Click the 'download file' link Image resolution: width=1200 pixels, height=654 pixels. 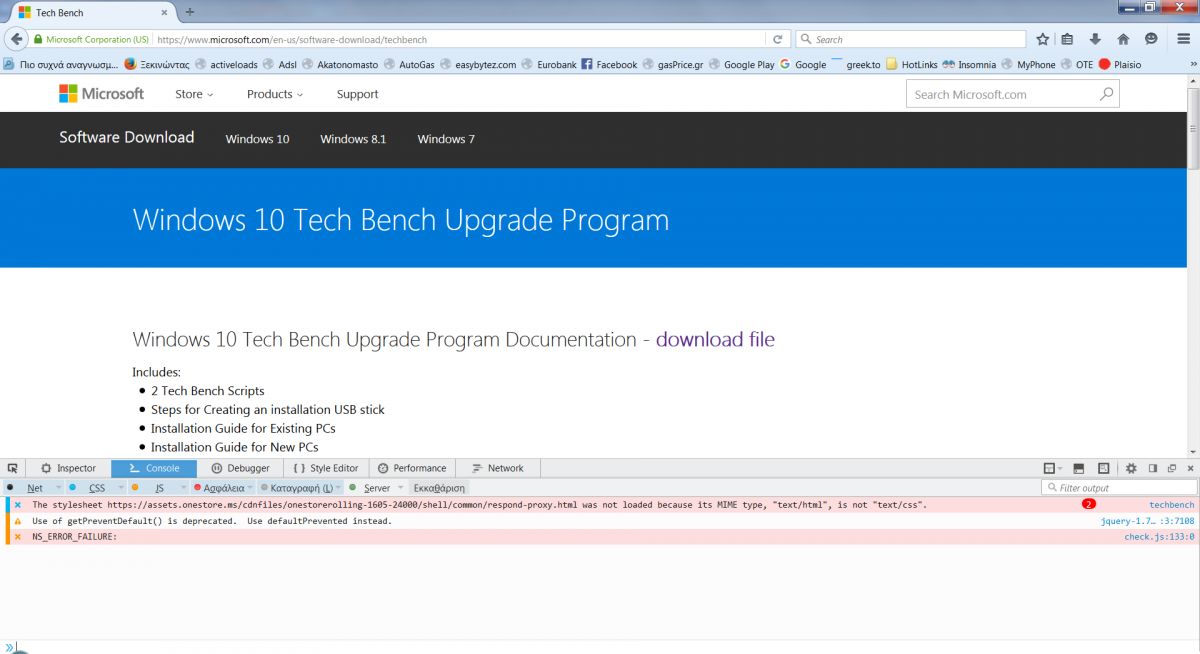(715, 339)
